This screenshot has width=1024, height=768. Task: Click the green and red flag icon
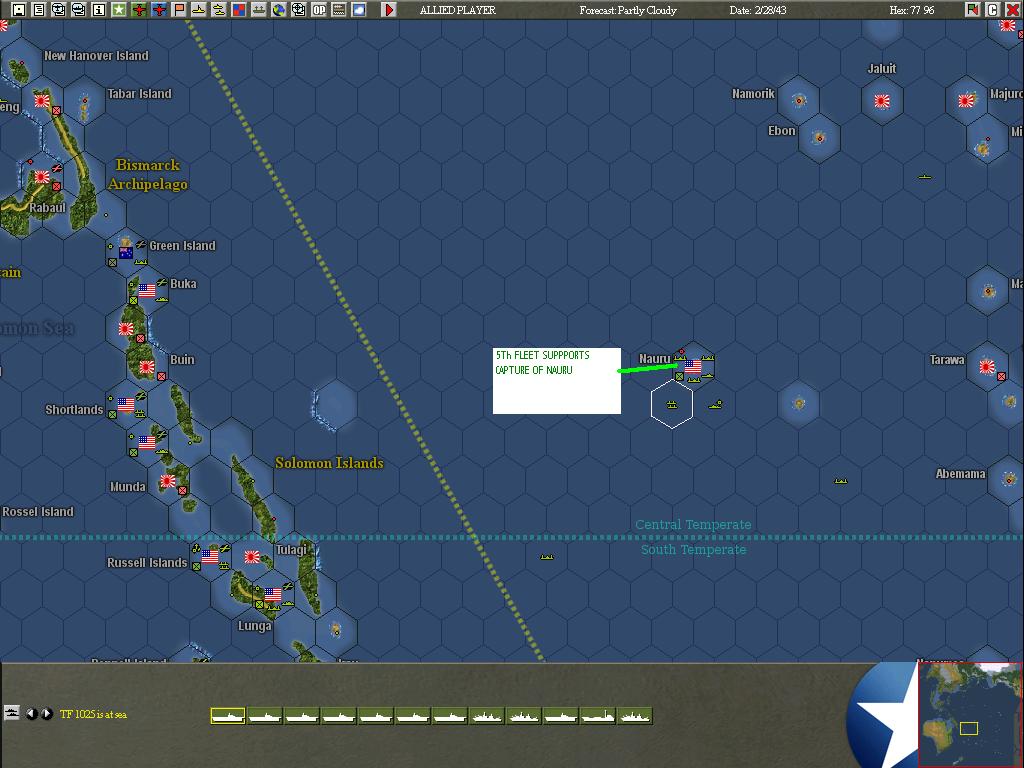(x=972, y=10)
